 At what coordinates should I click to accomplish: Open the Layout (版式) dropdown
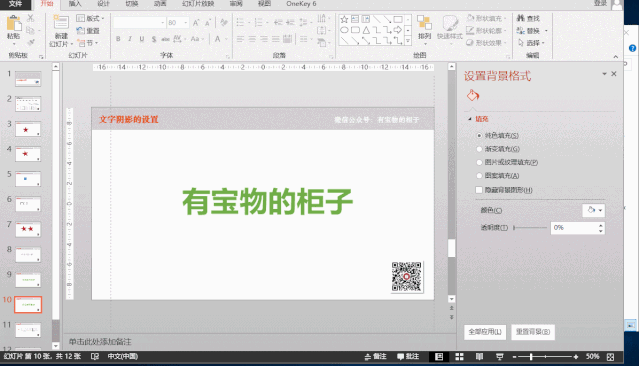coord(90,18)
